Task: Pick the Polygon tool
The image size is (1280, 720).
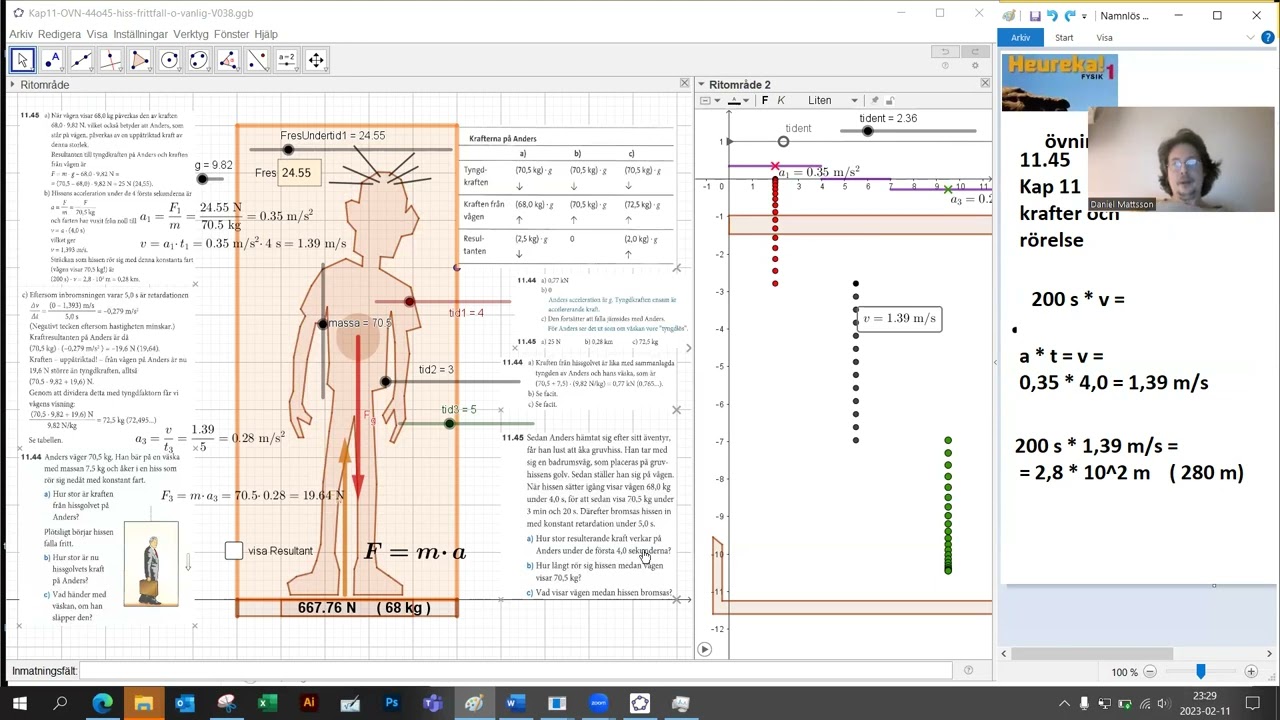Action: click(x=140, y=60)
